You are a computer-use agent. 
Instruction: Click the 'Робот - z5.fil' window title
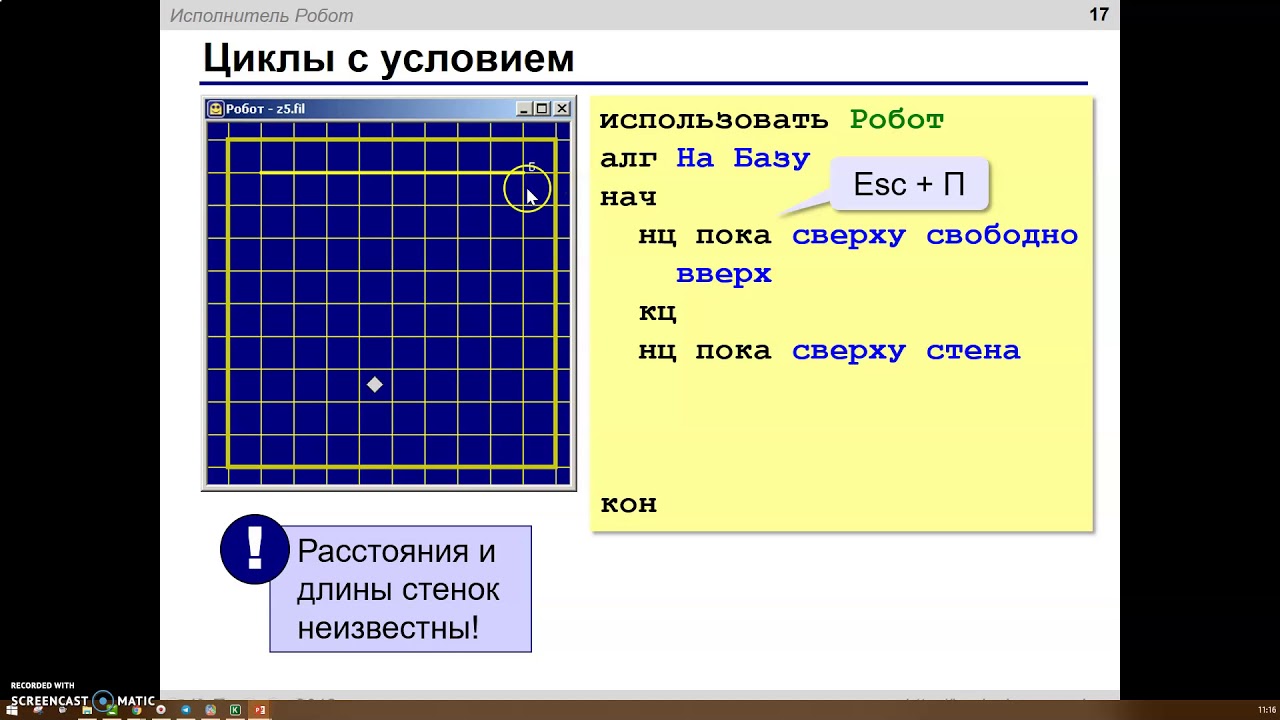(x=266, y=108)
